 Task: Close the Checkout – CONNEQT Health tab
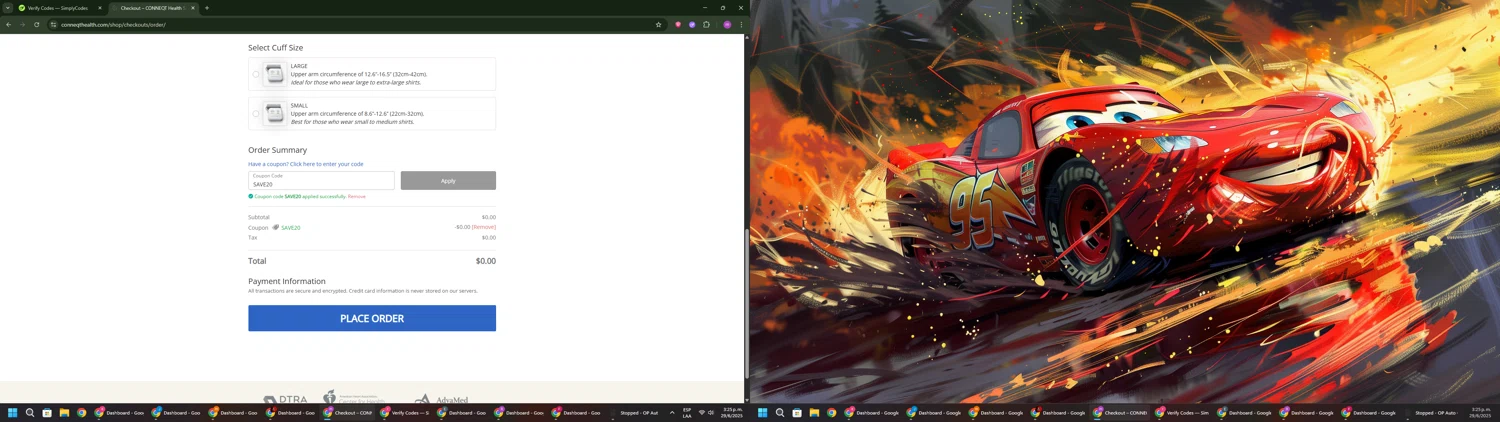[193, 8]
